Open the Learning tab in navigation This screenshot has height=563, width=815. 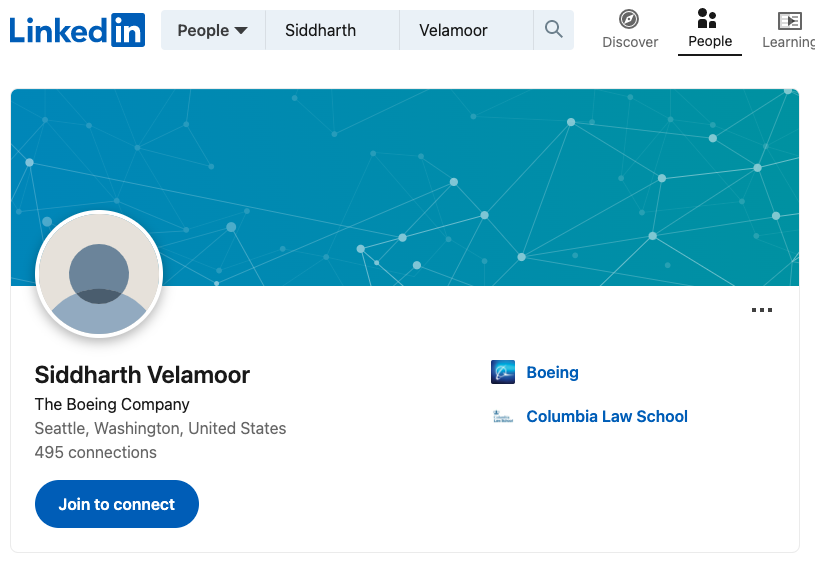789,30
